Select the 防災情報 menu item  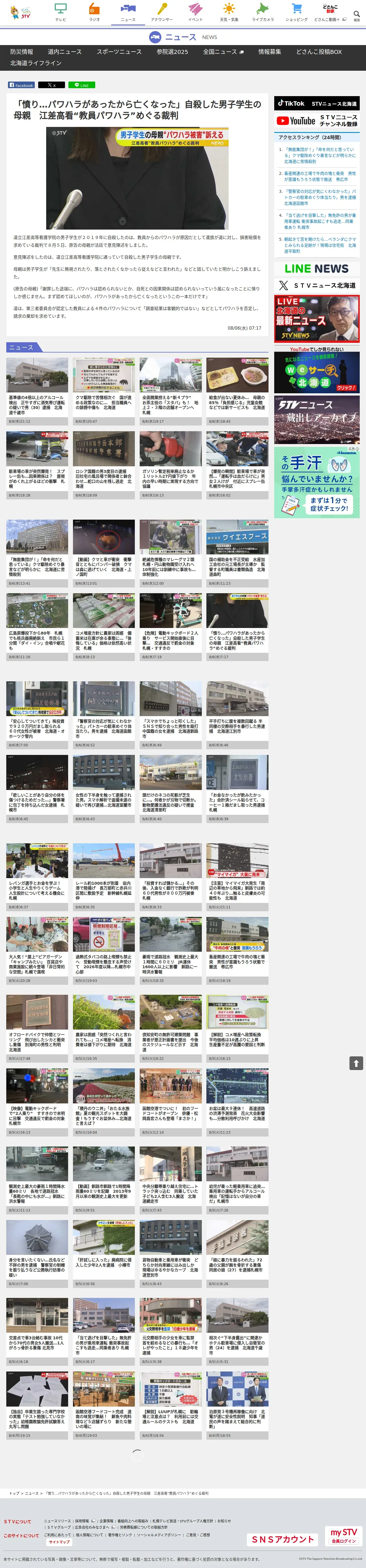tap(22, 52)
